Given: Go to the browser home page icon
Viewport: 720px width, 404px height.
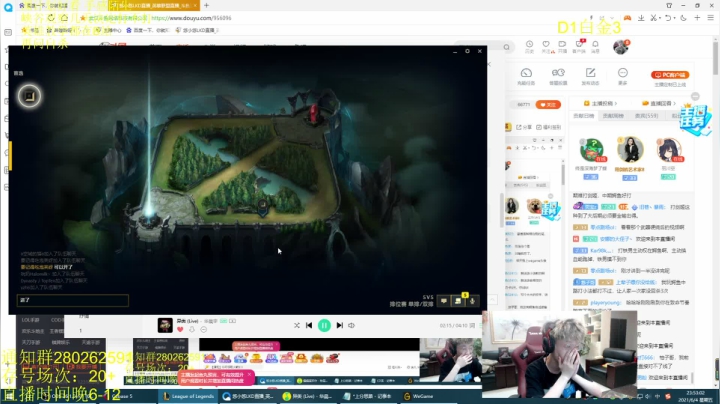Looking at the screenshot, I should pos(64,18).
